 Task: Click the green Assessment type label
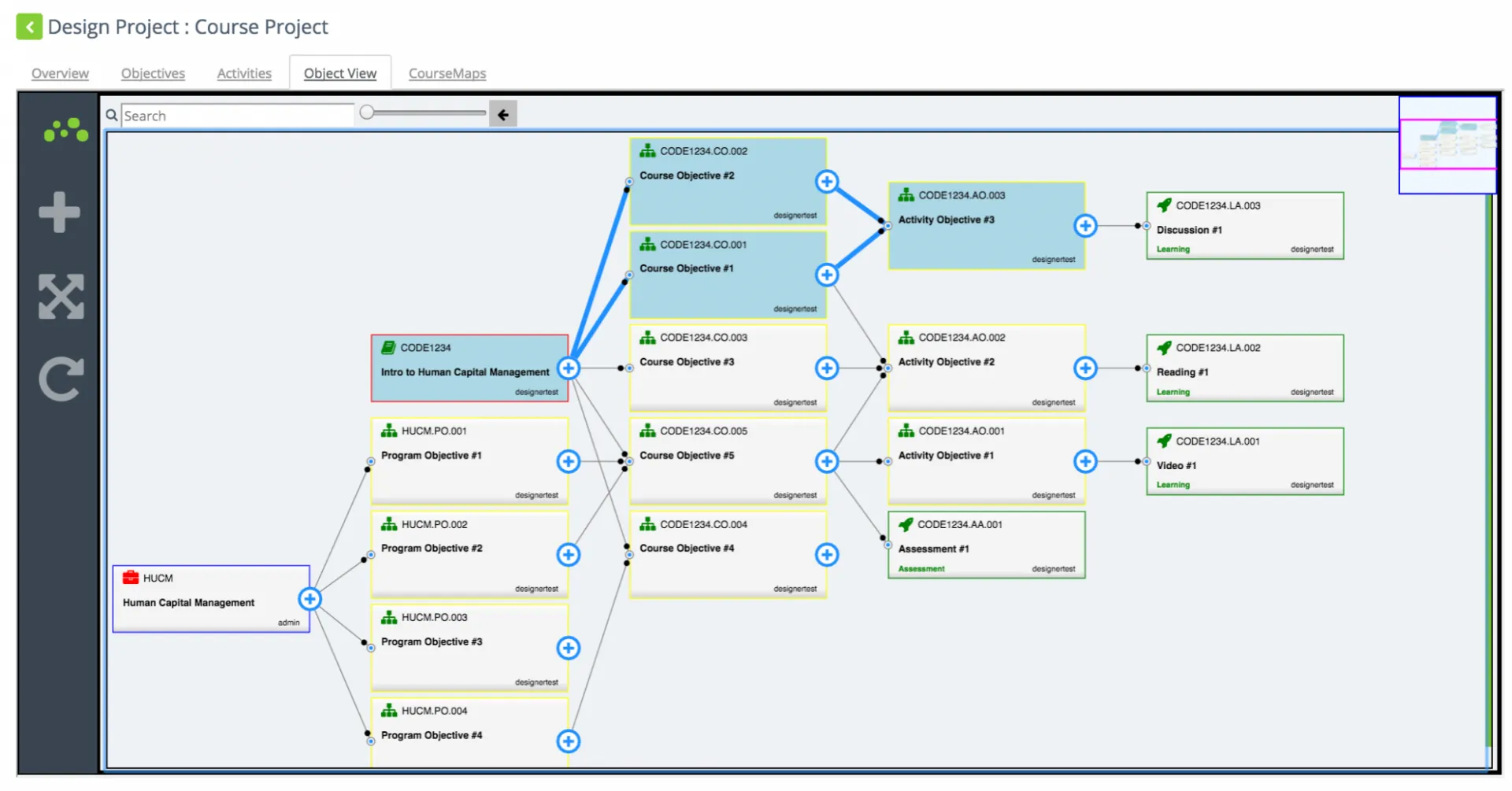click(x=921, y=569)
